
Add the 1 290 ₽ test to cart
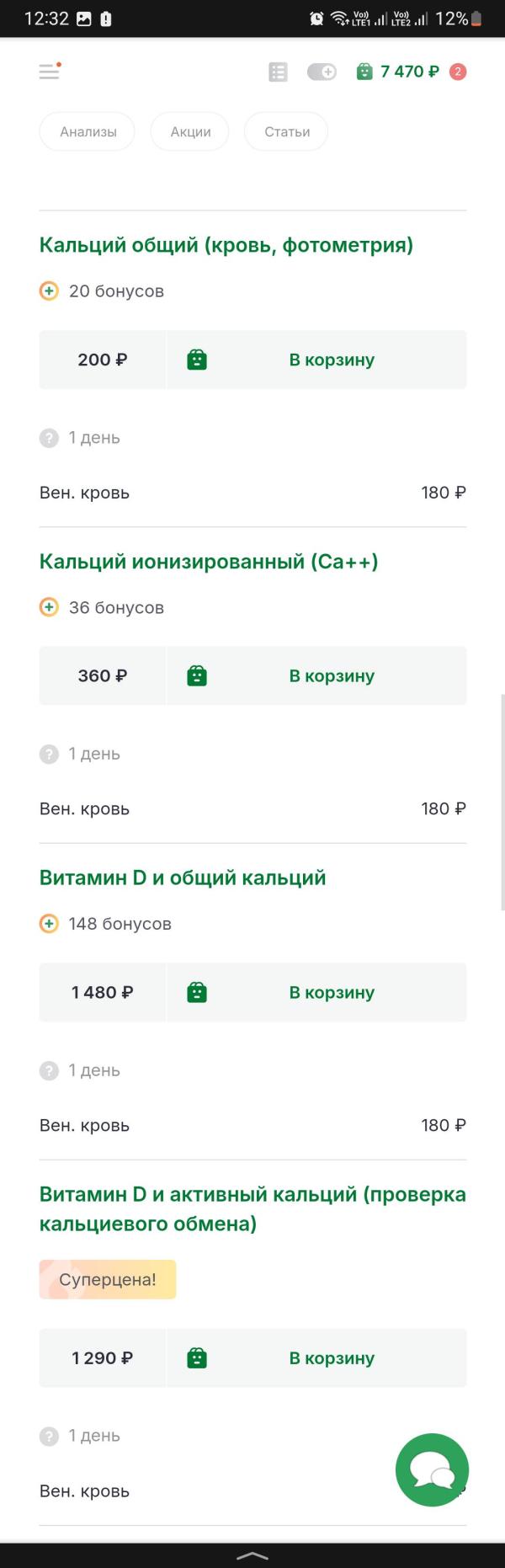click(x=316, y=1357)
